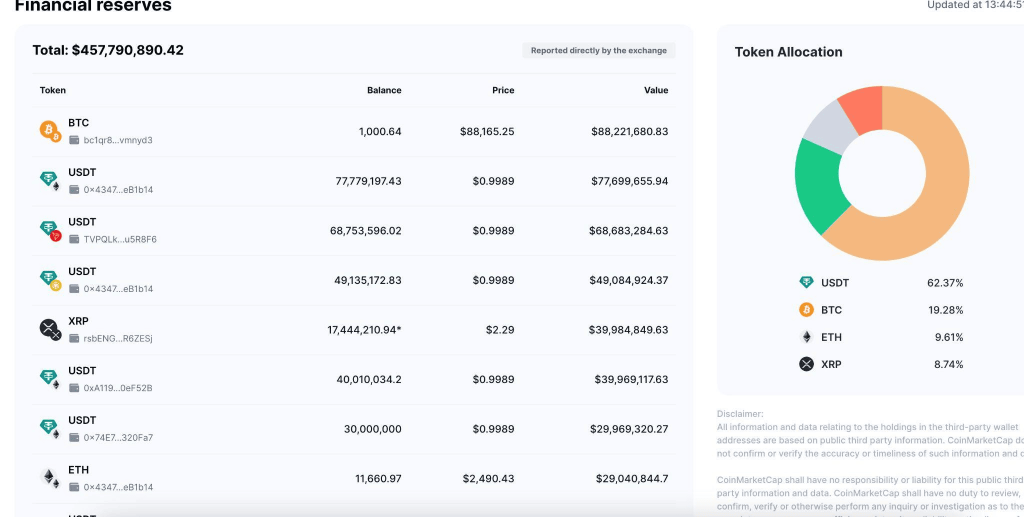Click the BTC coin icon in the table
Viewport: 1024px width, 517px height.
[50, 131]
